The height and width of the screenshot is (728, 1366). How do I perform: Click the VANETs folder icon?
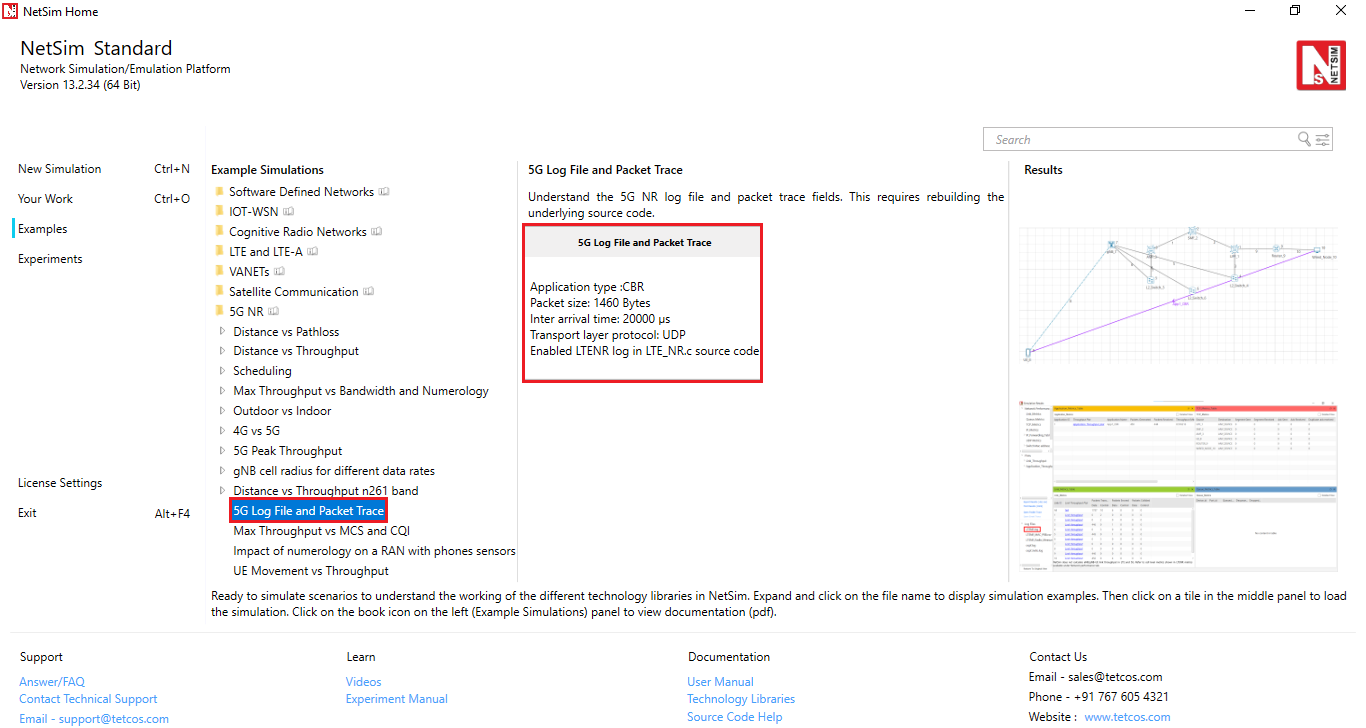coord(219,271)
